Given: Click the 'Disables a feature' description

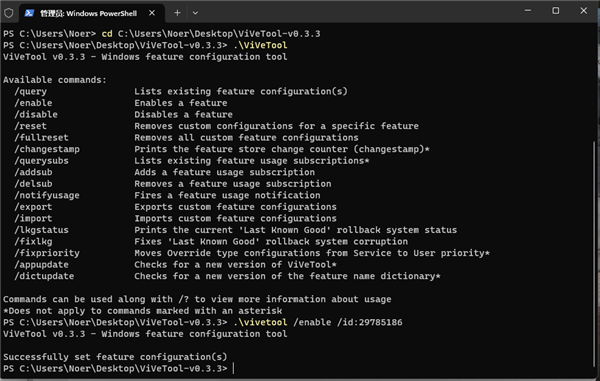Looking at the screenshot, I should click(x=183, y=114).
